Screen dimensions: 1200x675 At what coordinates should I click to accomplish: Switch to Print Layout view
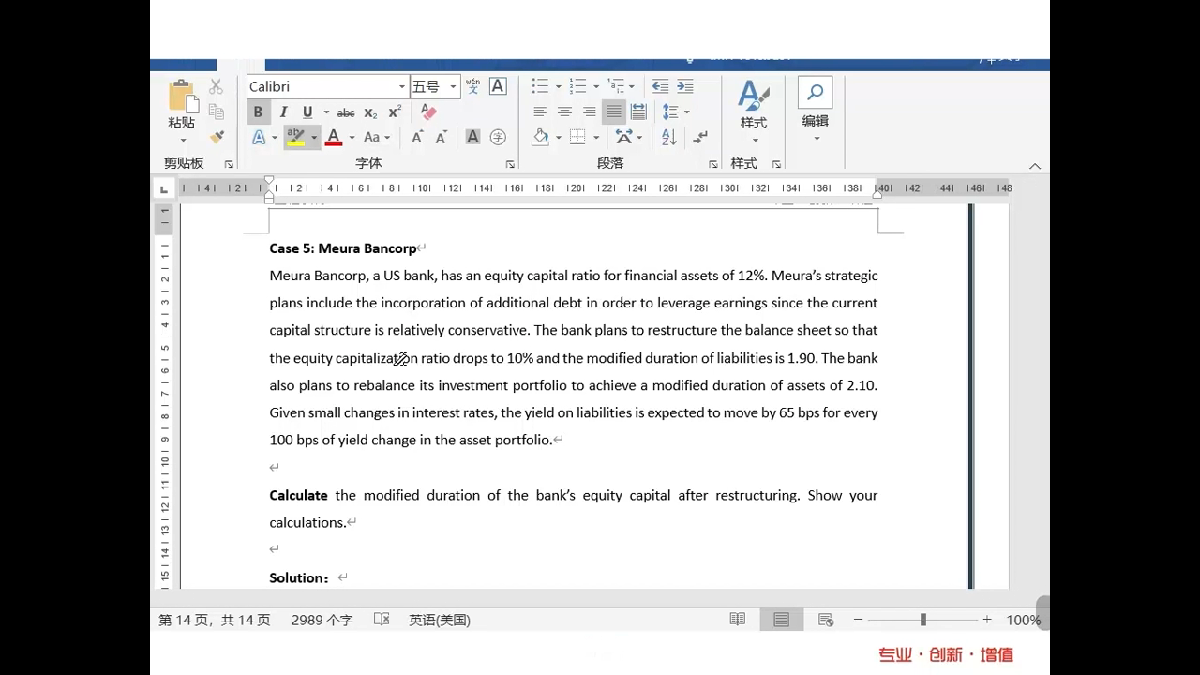tap(781, 620)
